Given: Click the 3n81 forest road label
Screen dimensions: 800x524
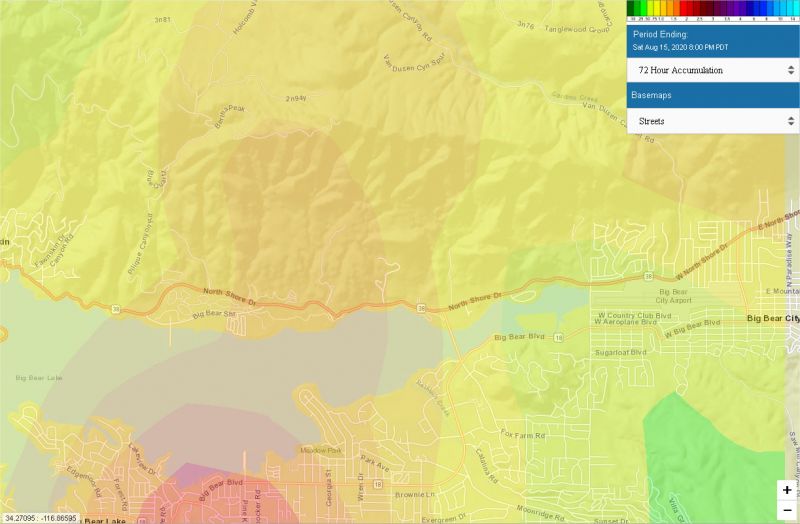Looking at the screenshot, I should pos(162,20).
